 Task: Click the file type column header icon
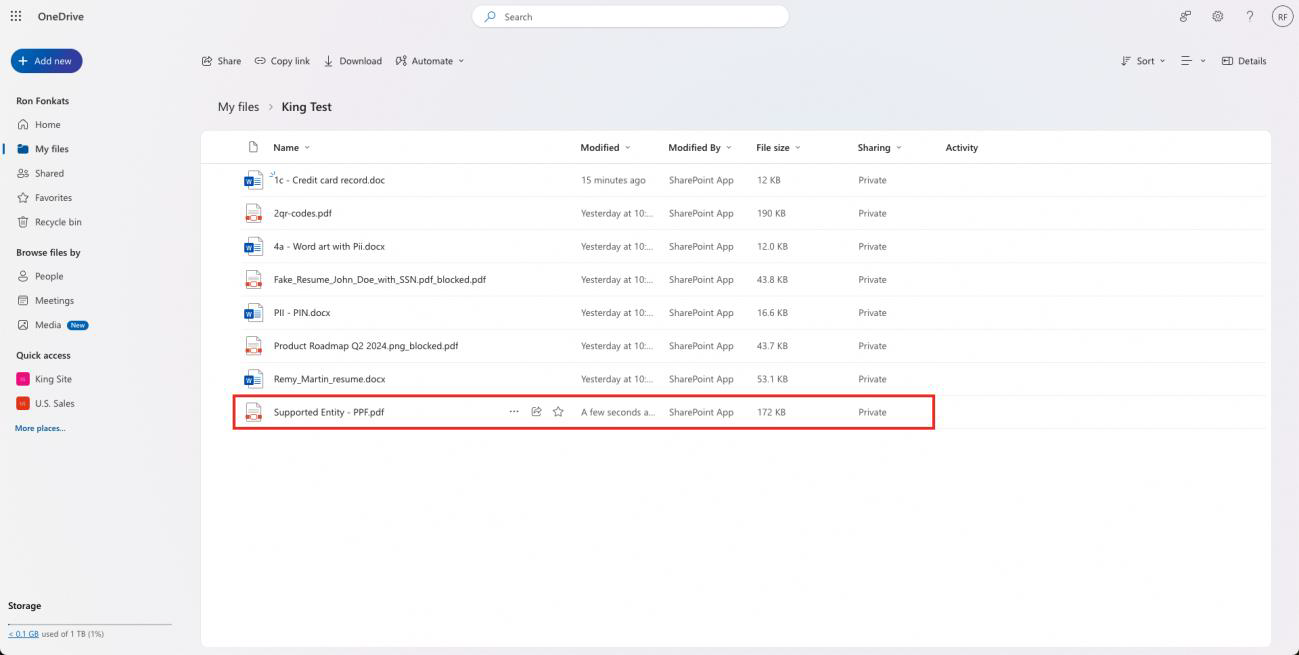[x=253, y=147]
